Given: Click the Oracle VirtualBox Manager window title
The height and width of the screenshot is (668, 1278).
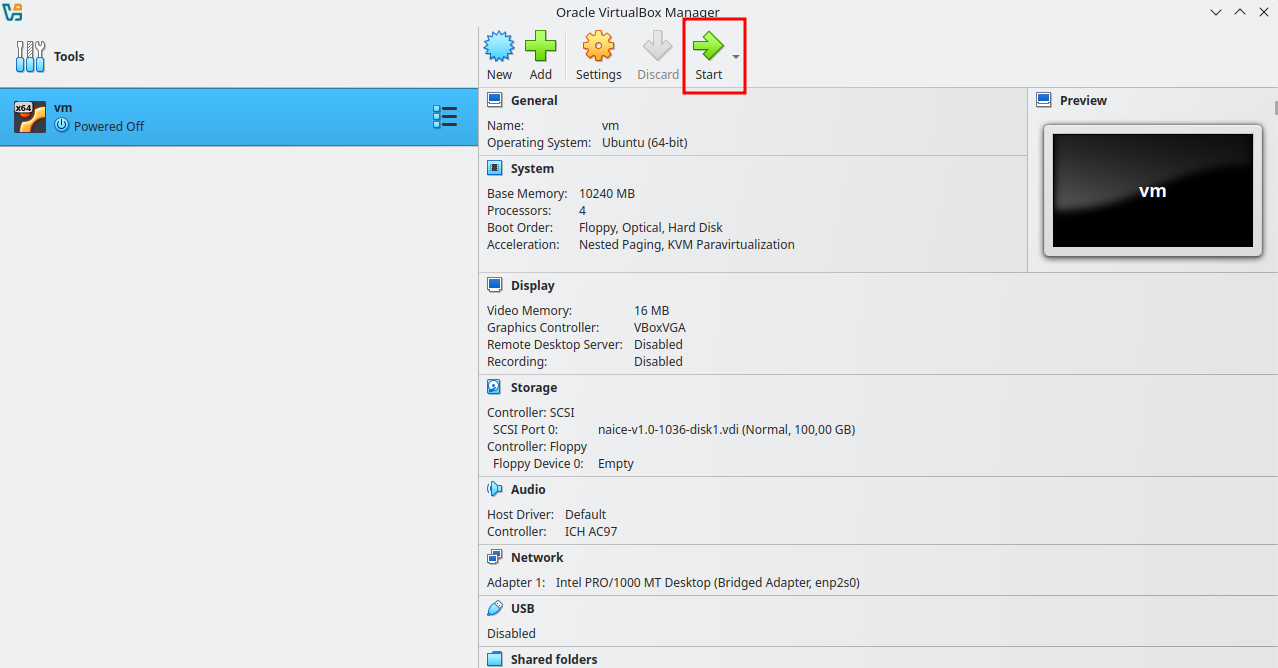Looking at the screenshot, I should pyautogui.click(x=638, y=12).
